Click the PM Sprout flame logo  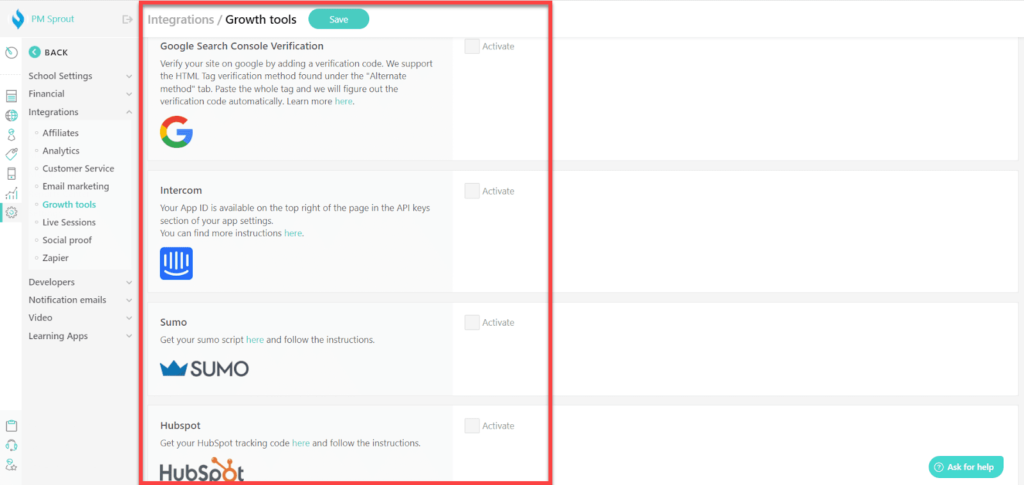[x=18, y=20]
